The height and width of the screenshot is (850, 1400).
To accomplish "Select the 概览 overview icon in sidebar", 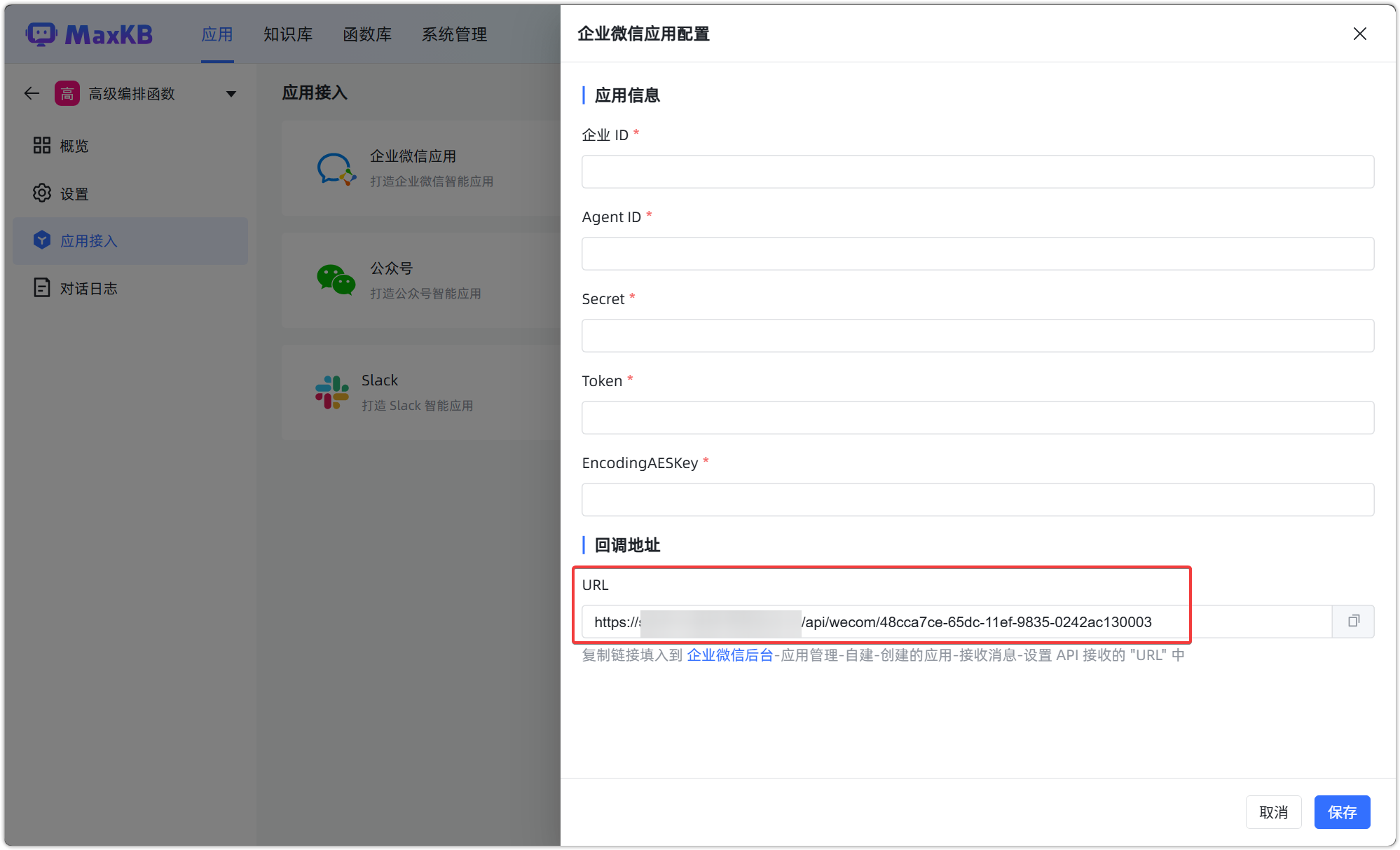I will [x=42, y=145].
